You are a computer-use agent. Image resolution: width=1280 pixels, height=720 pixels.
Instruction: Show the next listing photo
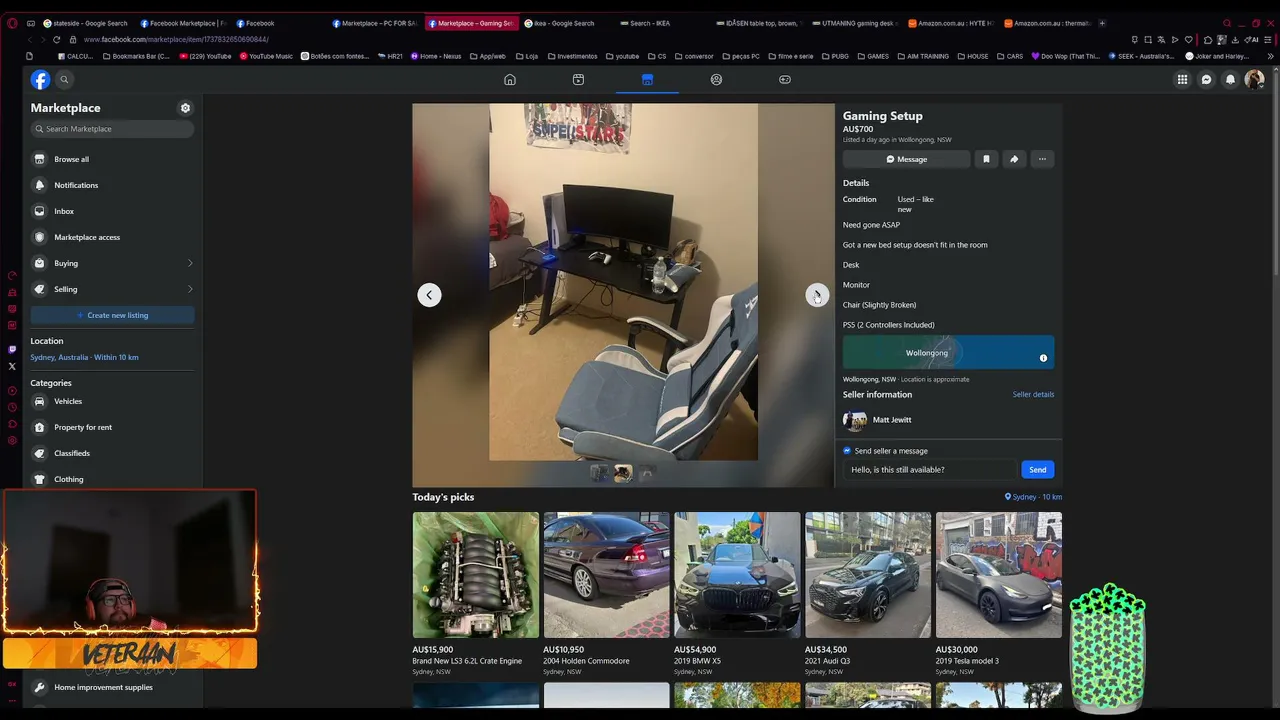(817, 294)
